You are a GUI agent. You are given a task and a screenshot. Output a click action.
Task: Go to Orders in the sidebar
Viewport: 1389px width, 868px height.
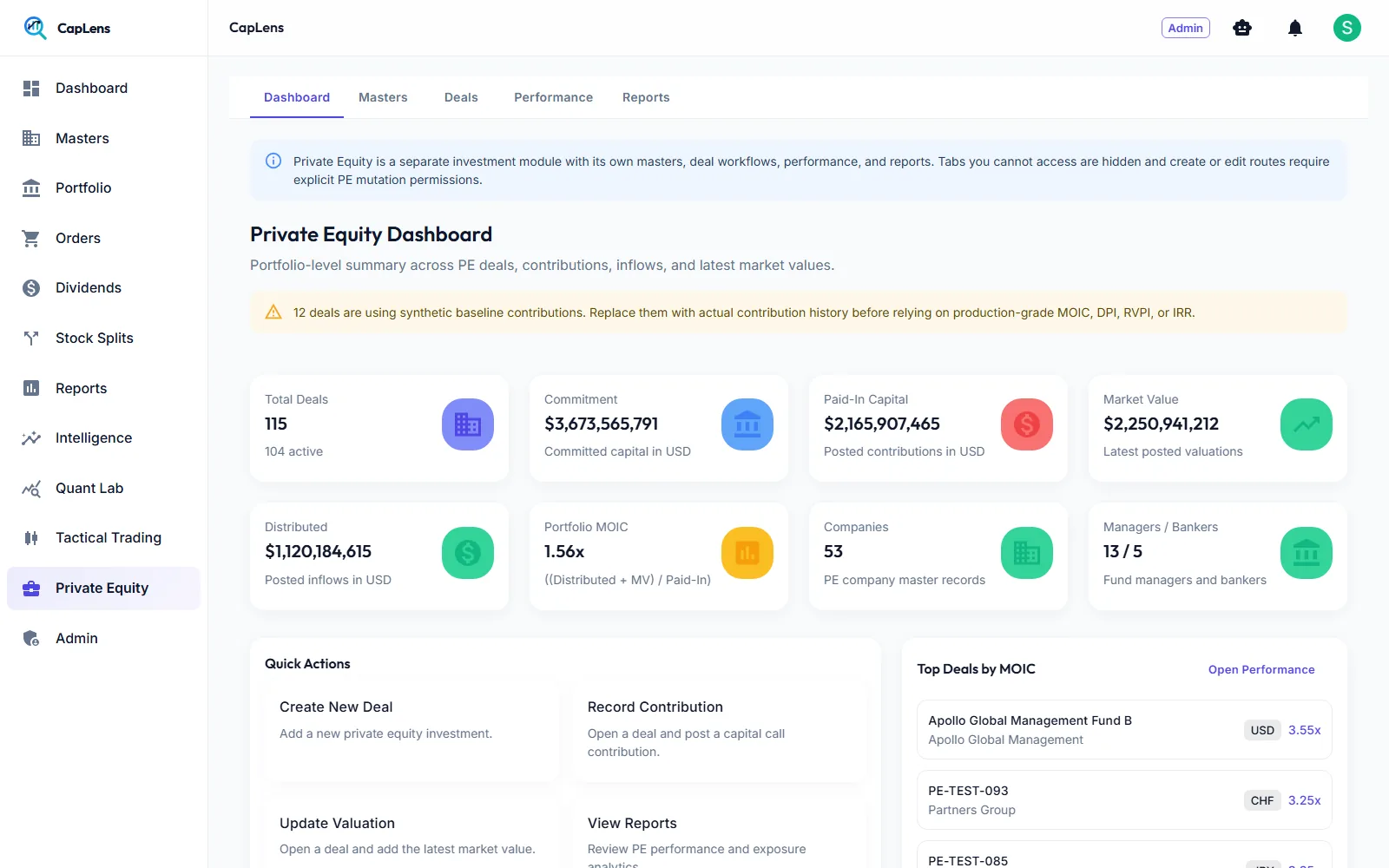pos(103,239)
